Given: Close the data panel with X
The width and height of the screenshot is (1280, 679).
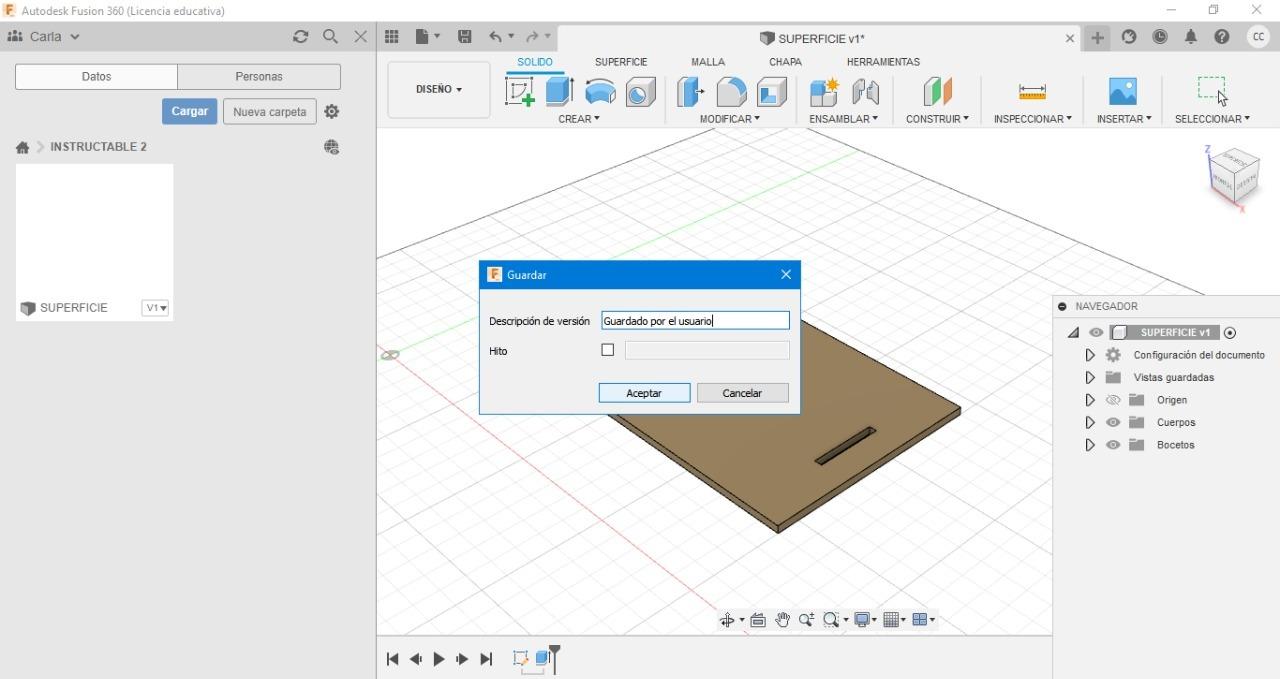Looking at the screenshot, I should (x=361, y=36).
